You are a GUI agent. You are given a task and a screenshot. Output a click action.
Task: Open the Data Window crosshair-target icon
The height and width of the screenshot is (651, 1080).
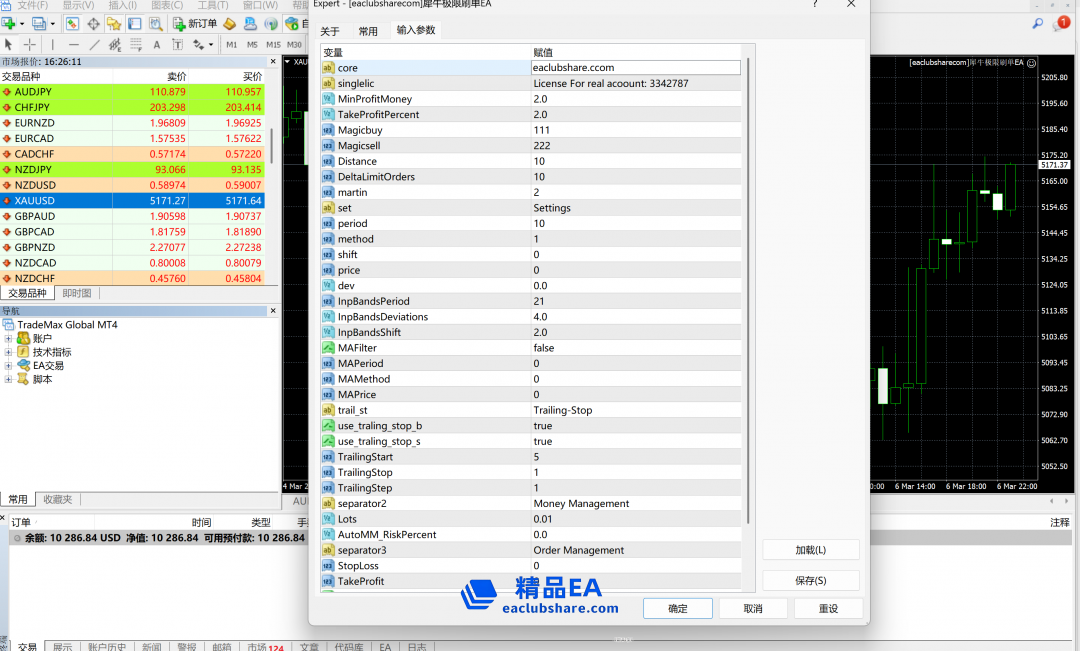coord(93,23)
